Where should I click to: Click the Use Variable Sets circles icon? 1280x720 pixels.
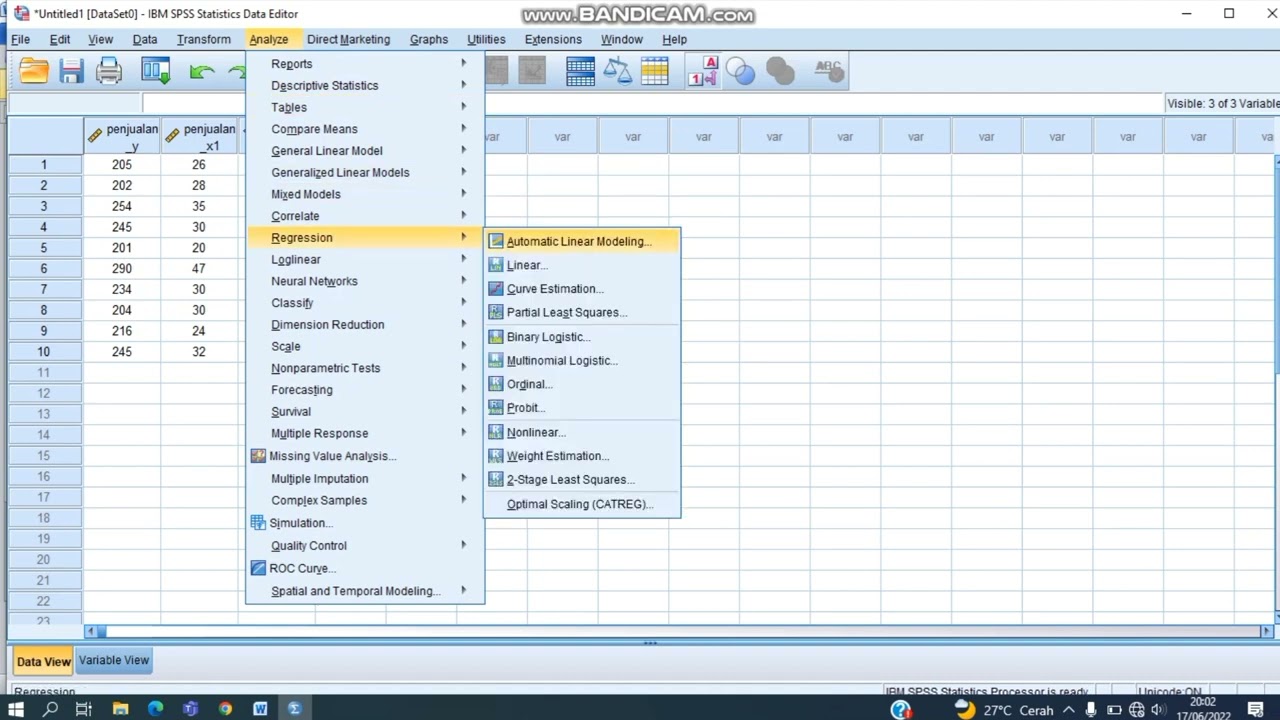pos(741,71)
